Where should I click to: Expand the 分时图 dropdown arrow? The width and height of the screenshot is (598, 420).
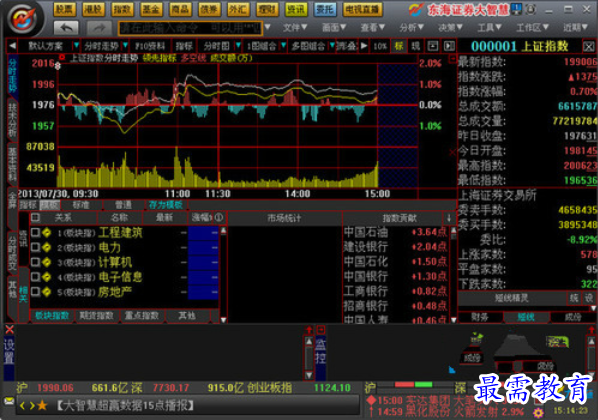(x=238, y=46)
